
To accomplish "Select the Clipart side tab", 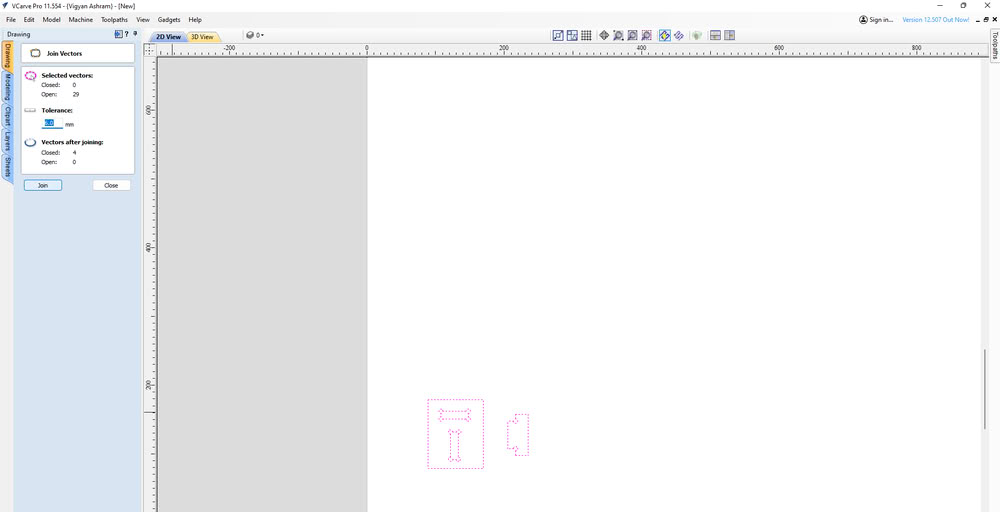I will pos(7,116).
